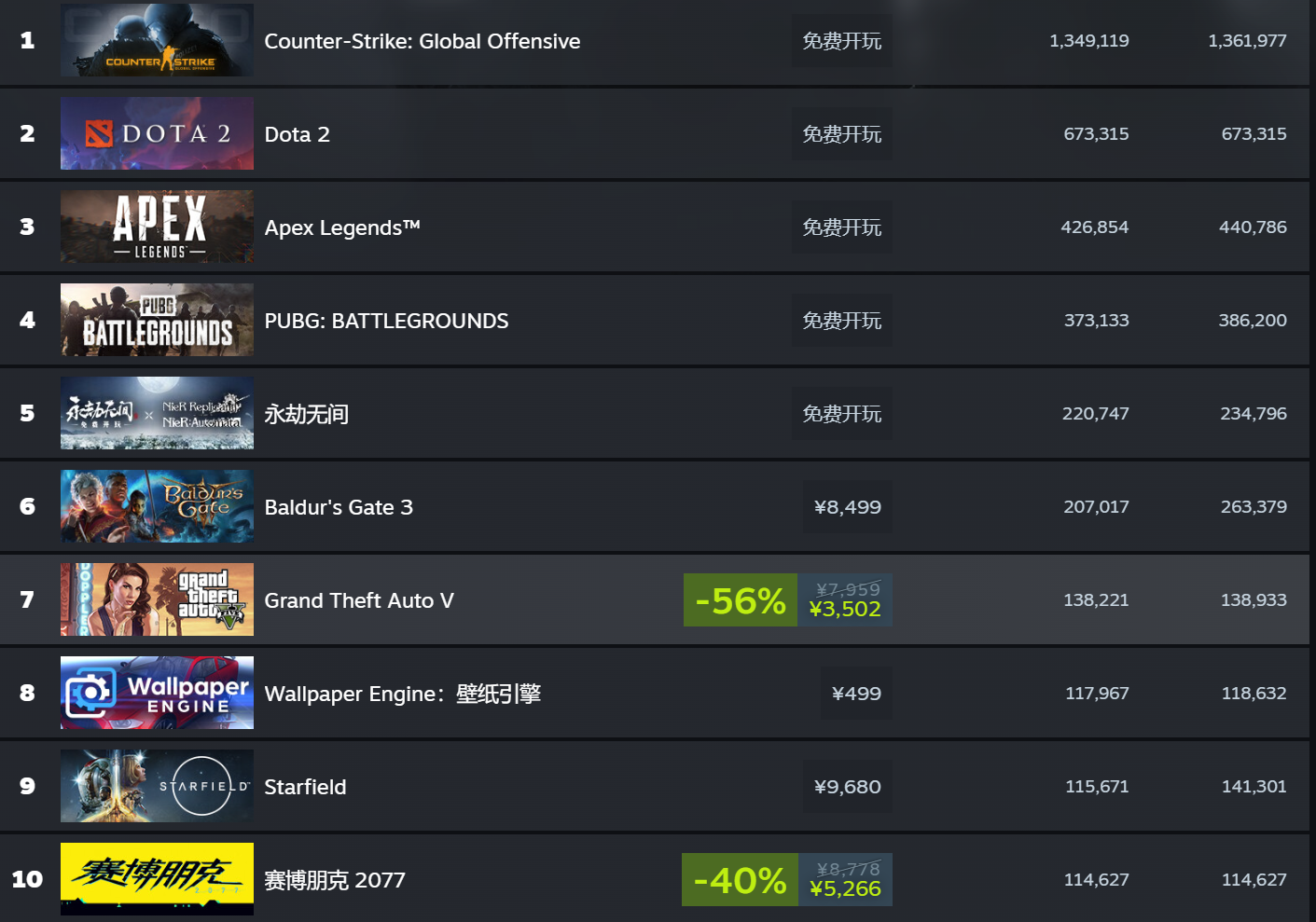Click the 赛博朋克 2077 capsule image
Image resolution: width=1316 pixels, height=922 pixels.
coord(157,878)
